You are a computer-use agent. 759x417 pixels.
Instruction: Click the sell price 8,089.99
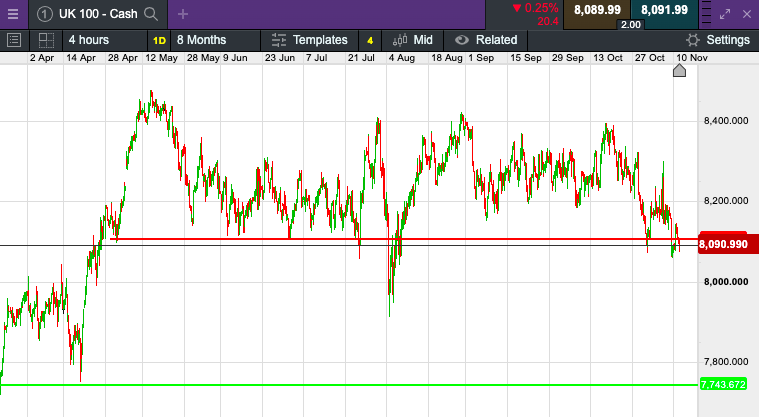click(597, 10)
